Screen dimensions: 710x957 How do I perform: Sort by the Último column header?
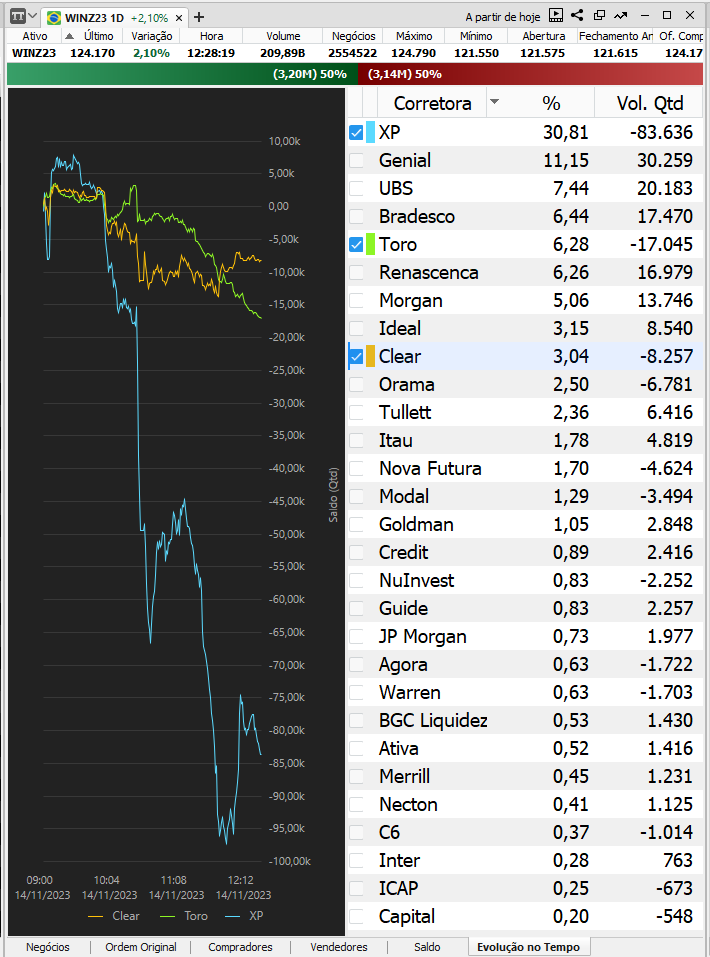(98, 36)
